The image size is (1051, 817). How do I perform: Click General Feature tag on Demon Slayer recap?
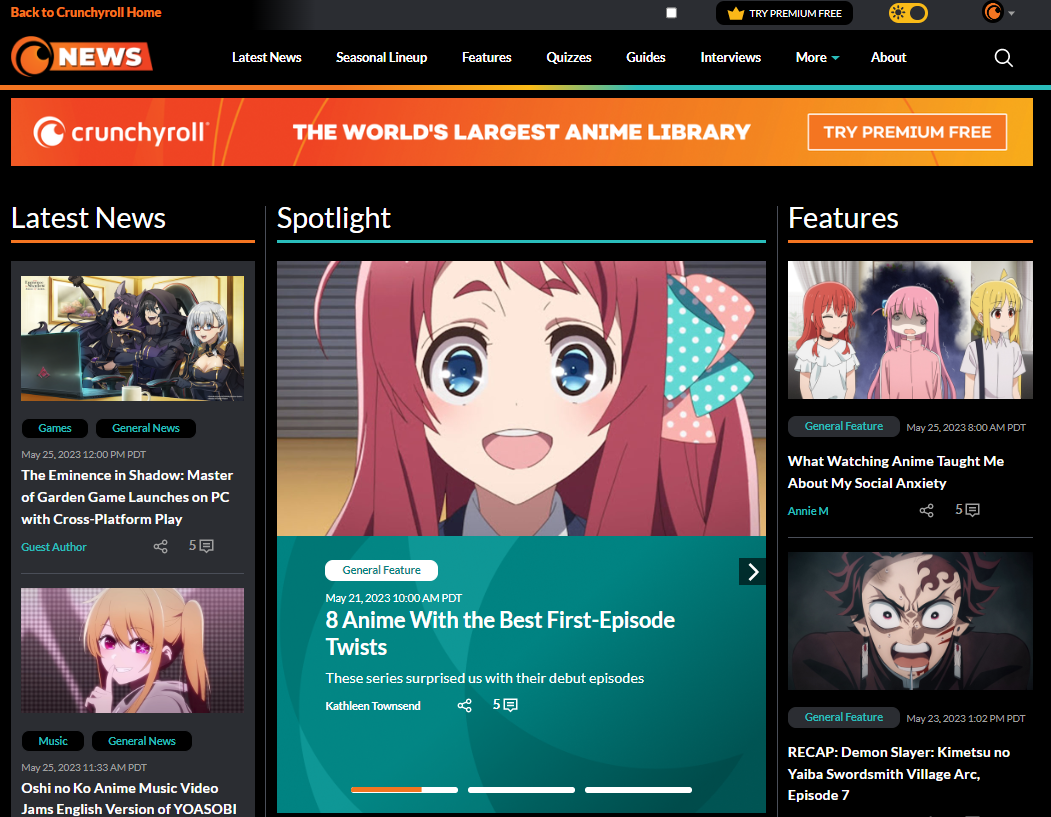pos(844,717)
